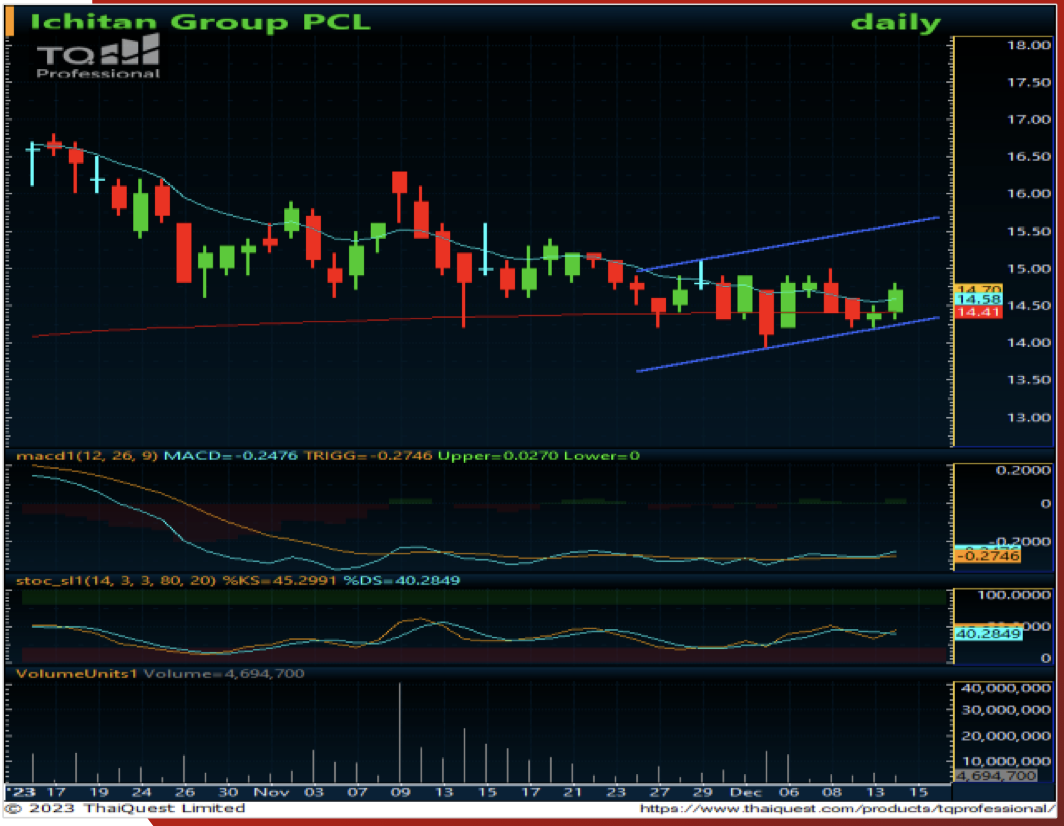The height and width of the screenshot is (826, 1064).
Task: Click the Volume=4,694,700 readout
Action: tap(224, 673)
